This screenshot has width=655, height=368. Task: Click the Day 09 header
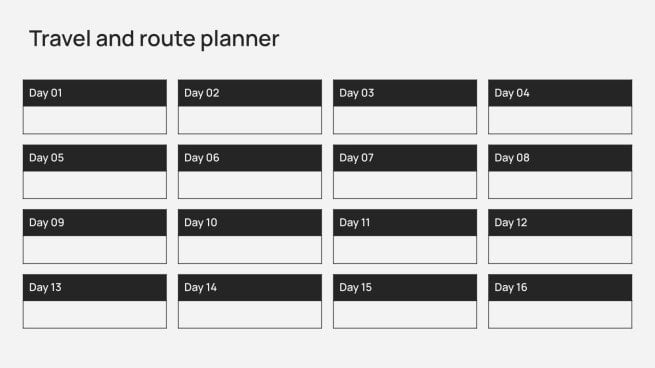(x=95, y=222)
